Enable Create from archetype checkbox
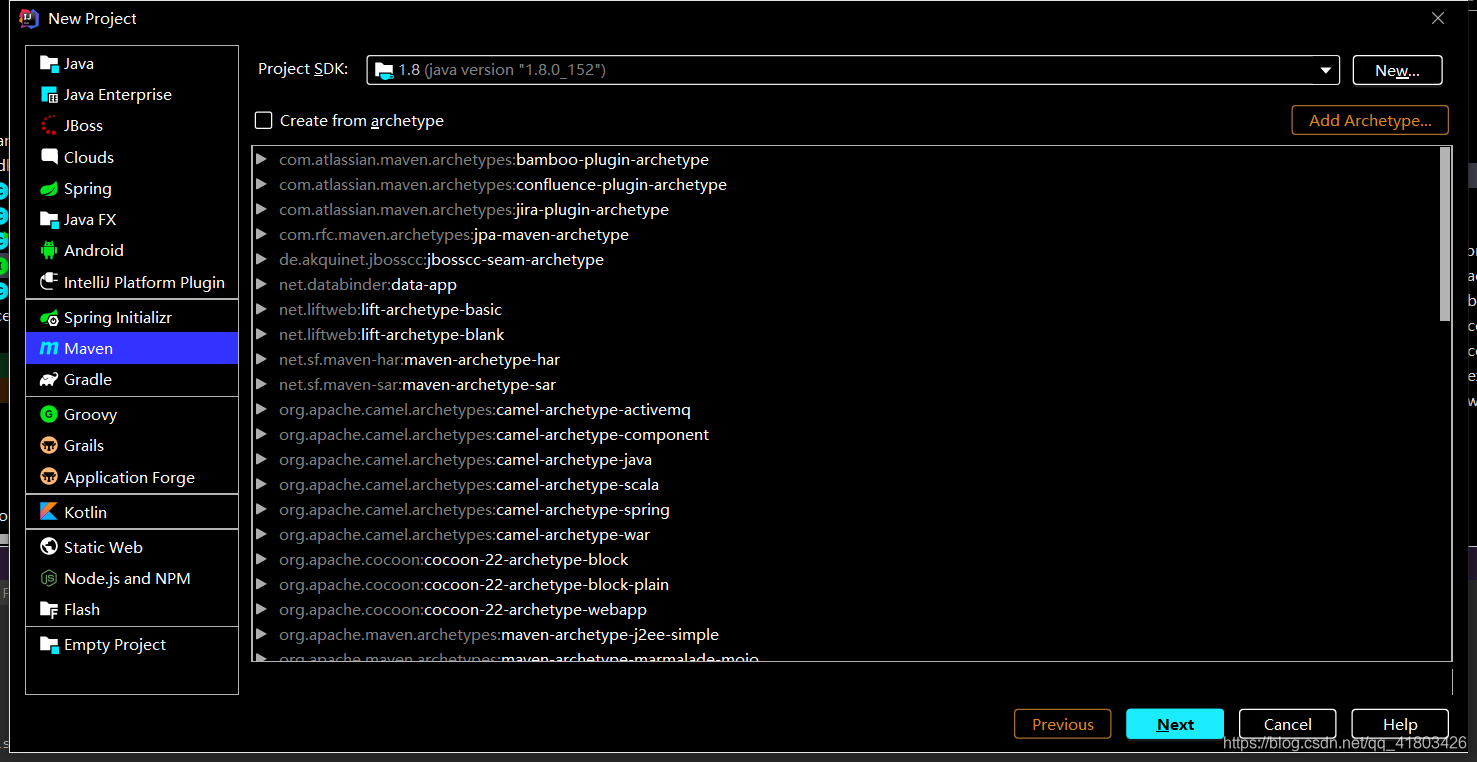This screenshot has width=1477, height=762. point(264,121)
